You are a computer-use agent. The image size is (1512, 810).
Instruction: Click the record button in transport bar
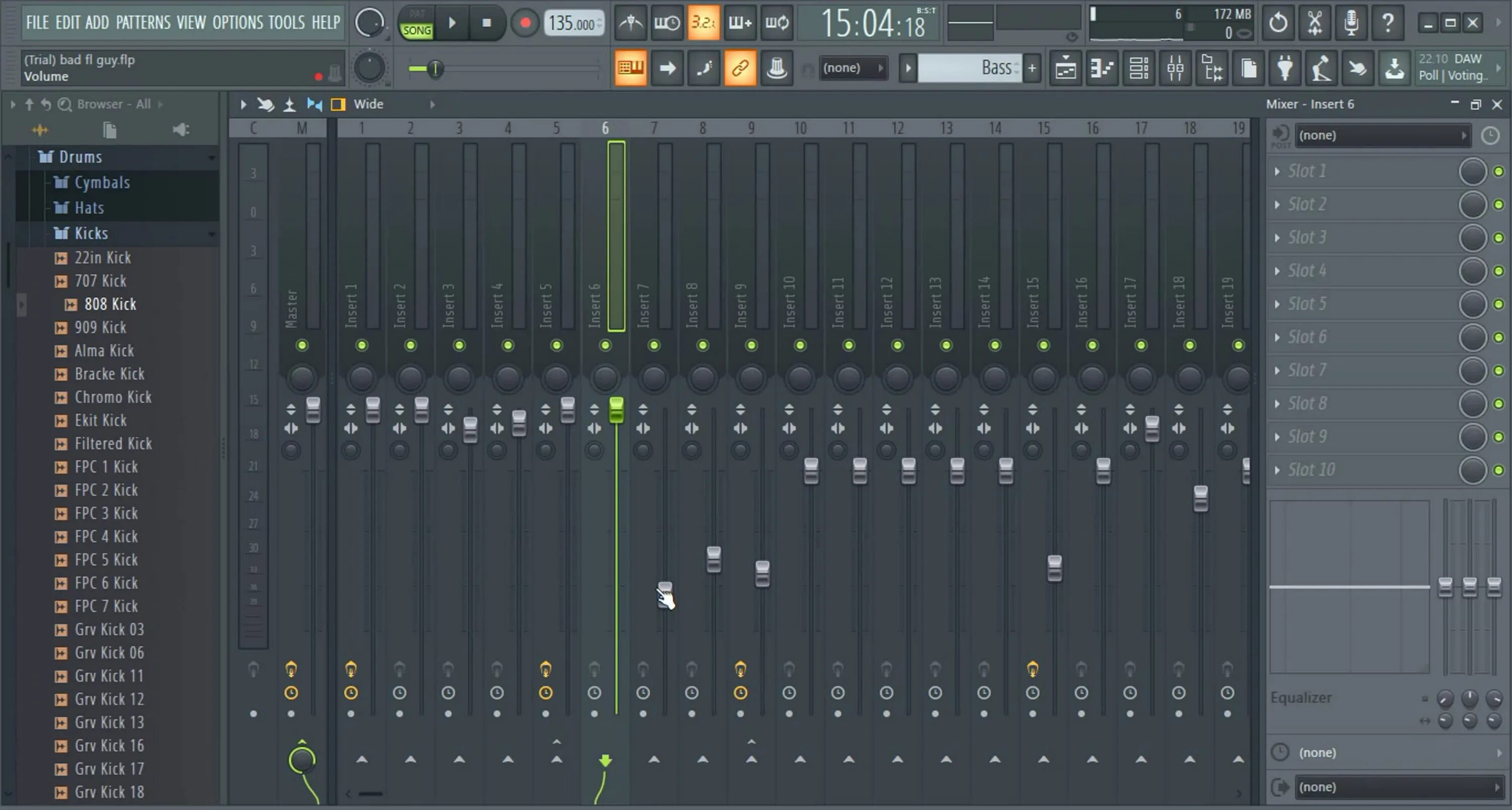[x=524, y=22]
